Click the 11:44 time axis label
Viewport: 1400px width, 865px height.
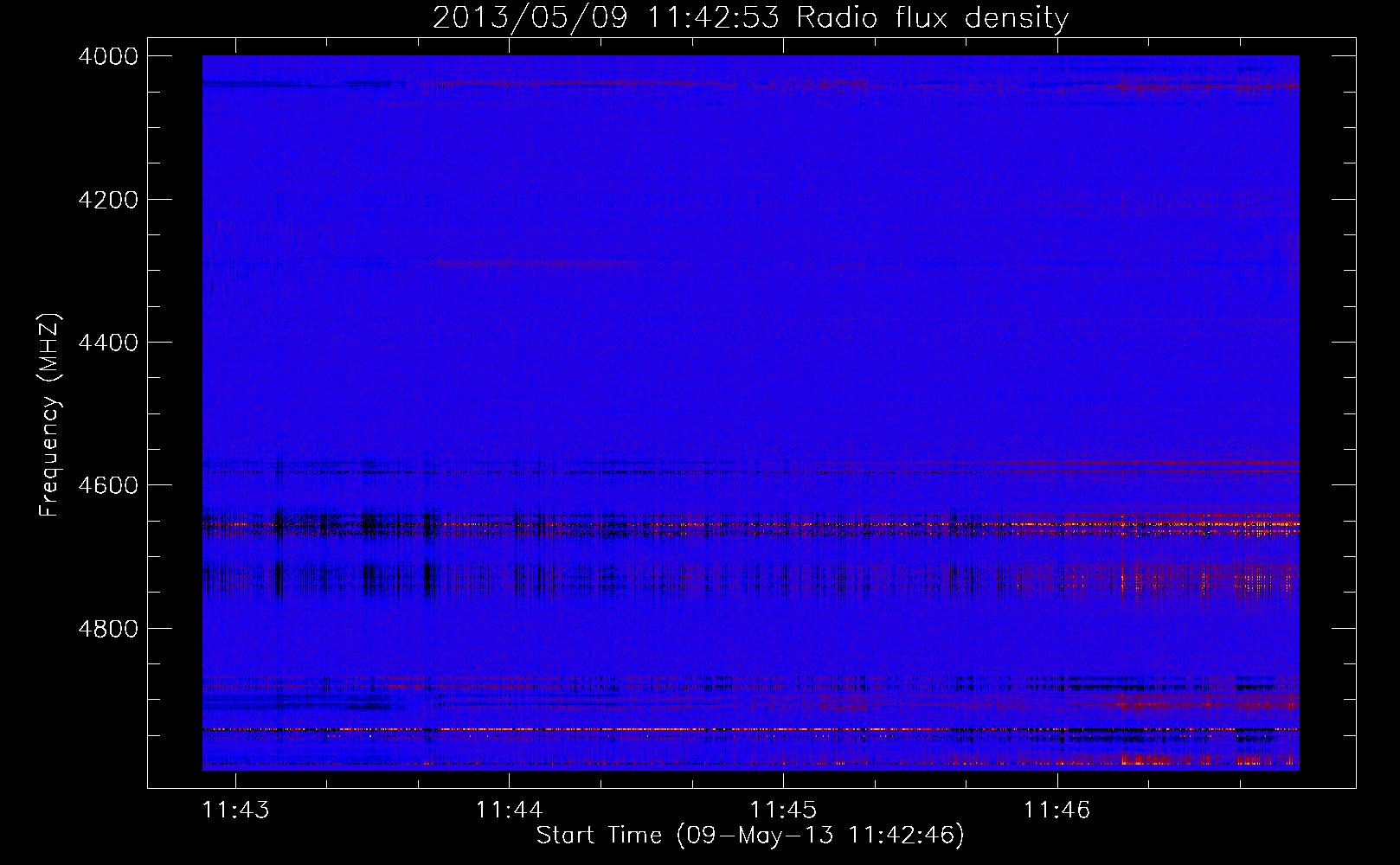click(x=509, y=810)
